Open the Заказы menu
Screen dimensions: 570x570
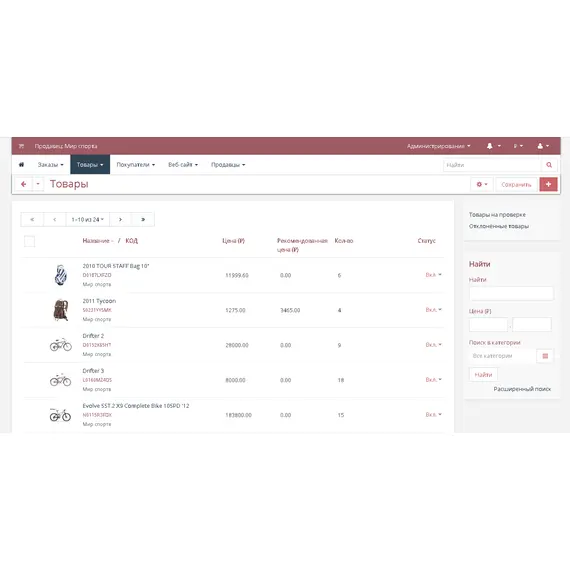51,165
